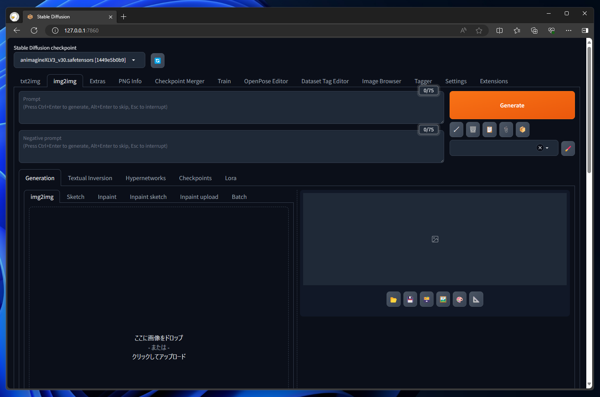
Task: Reload the page in the browser
Action: click(34, 30)
